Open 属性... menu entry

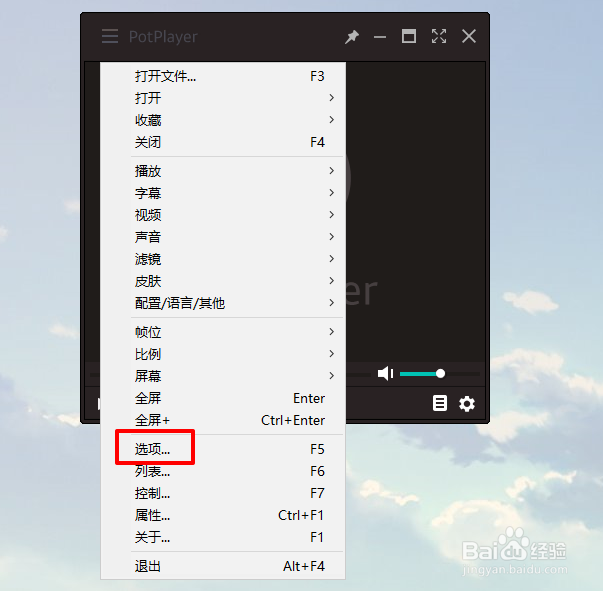[x=223, y=515]
